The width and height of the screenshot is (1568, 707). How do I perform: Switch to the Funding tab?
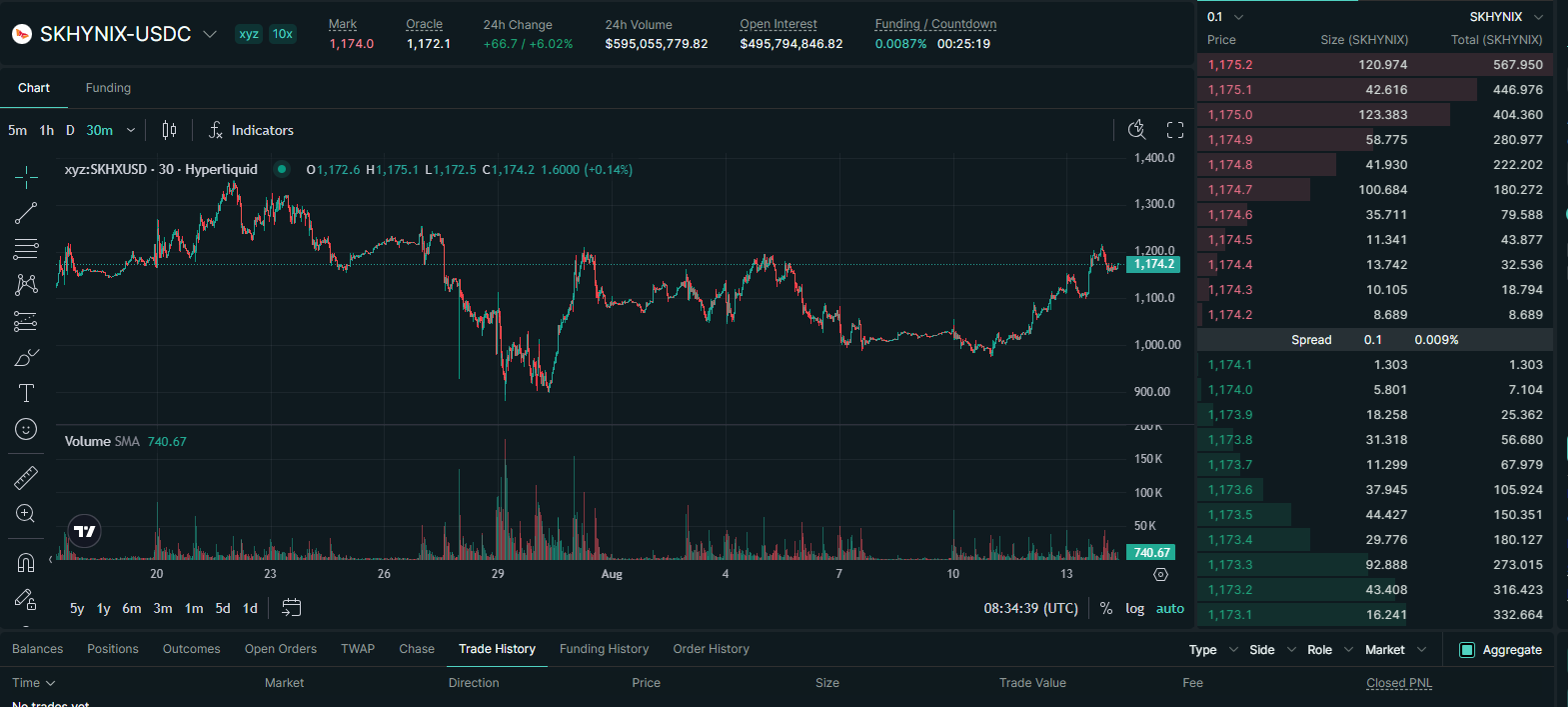click(108, 88)
